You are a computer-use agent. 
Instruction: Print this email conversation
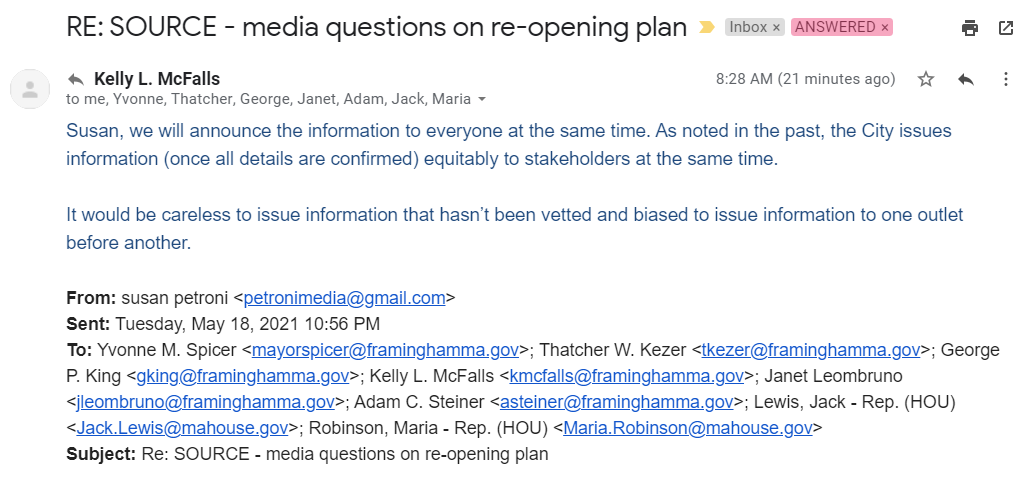point(969,28)
